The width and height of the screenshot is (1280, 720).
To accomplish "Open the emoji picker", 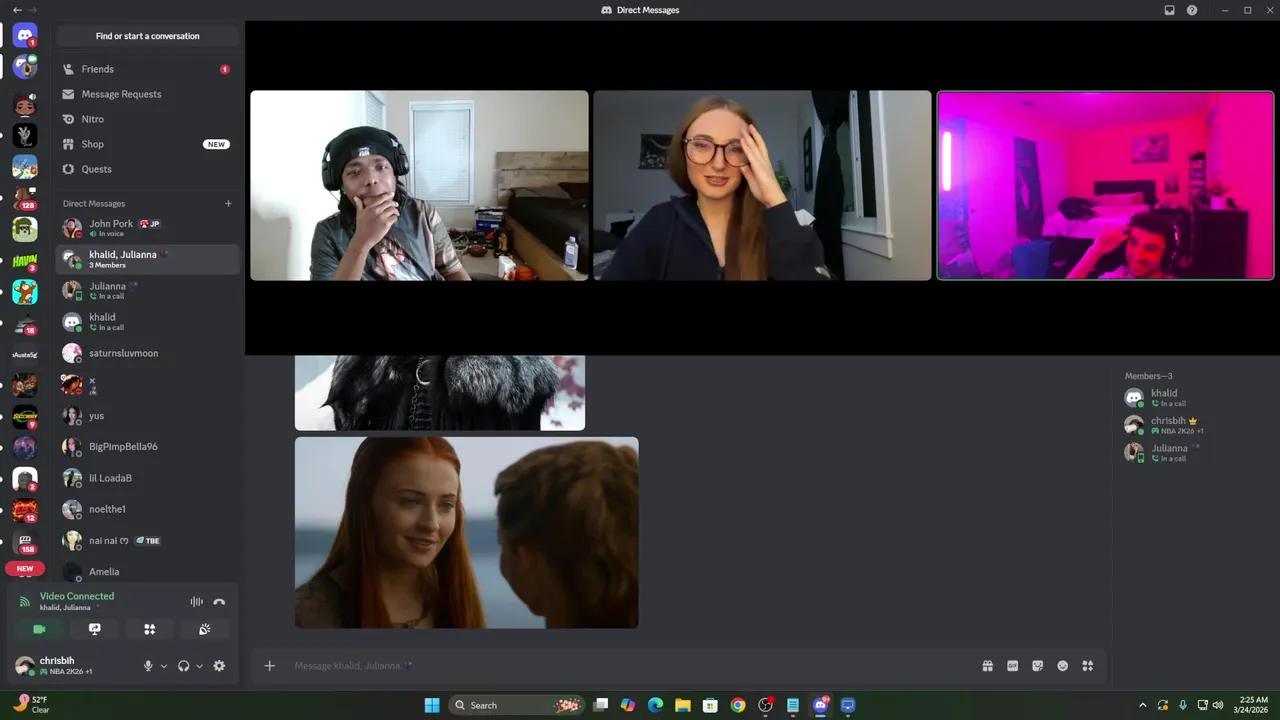I will pyautogui.click(x=1062, y=666).
